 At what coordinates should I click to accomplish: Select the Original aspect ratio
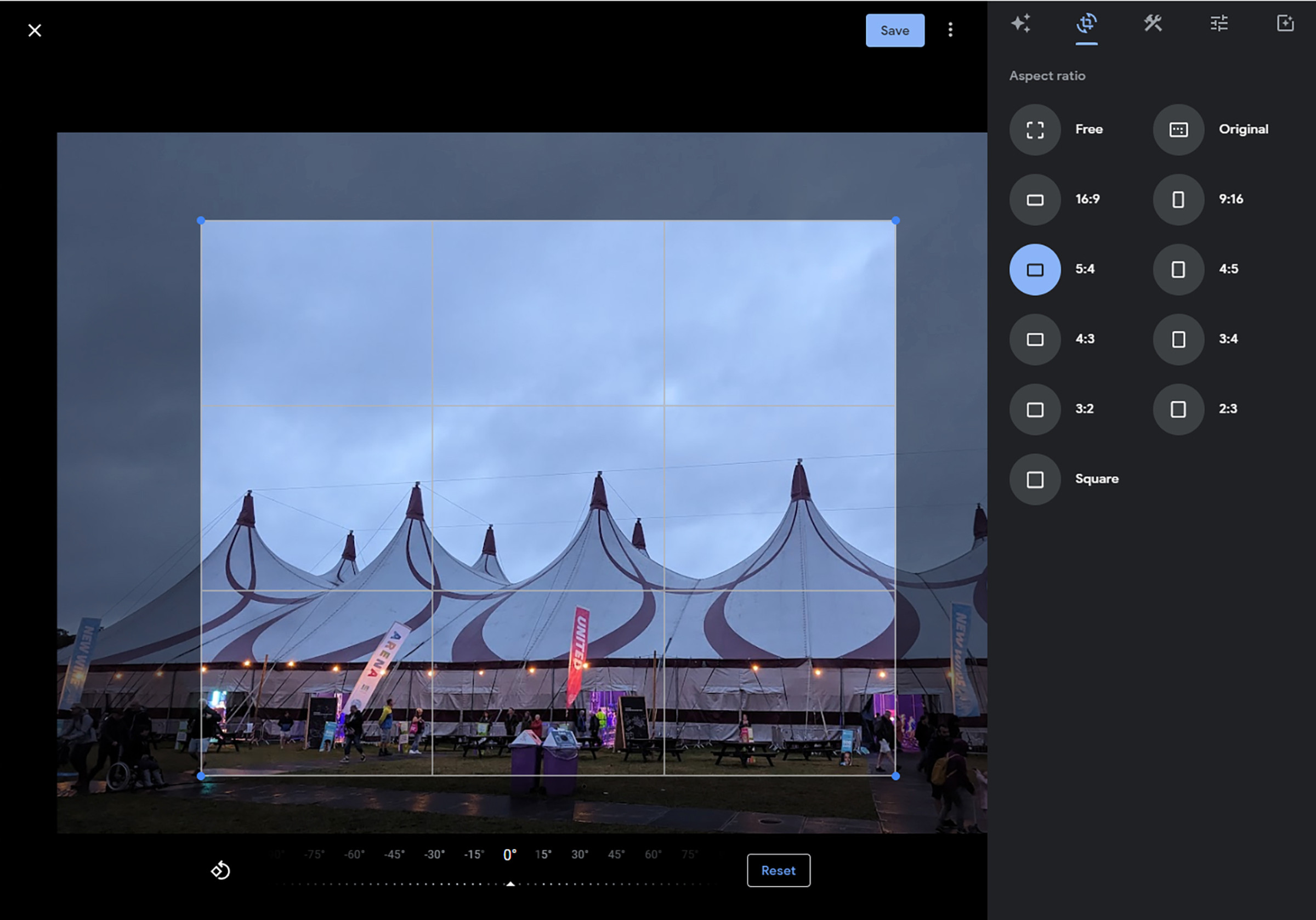1178,129
